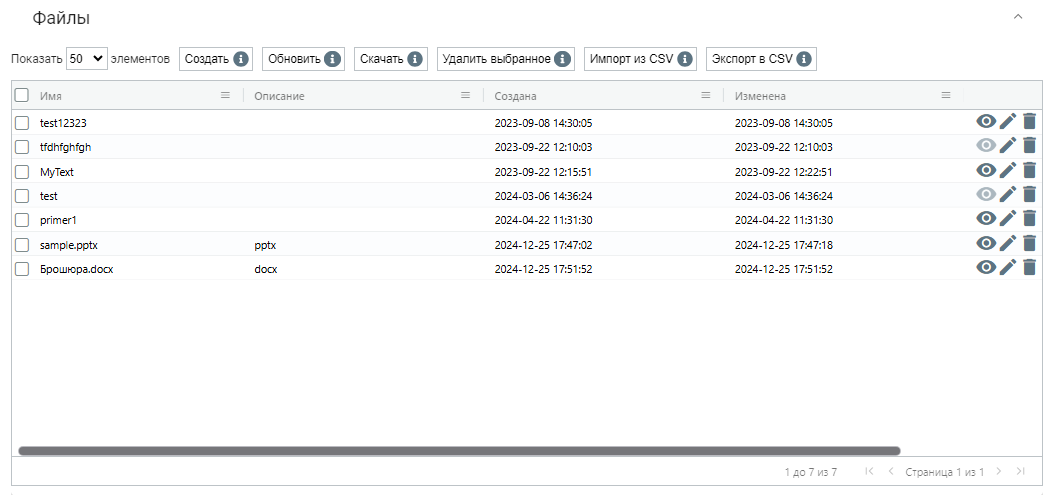Sort by the Описание column header
This screenshot has width=1052, height=496.
(279, 96)
